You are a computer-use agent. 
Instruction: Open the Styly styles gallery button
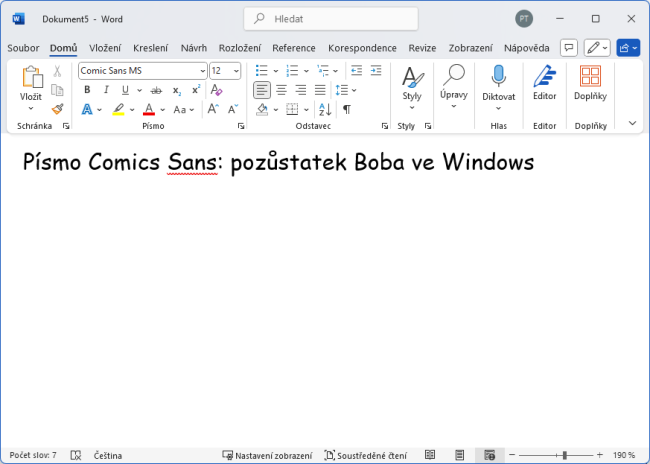point(412,88)
